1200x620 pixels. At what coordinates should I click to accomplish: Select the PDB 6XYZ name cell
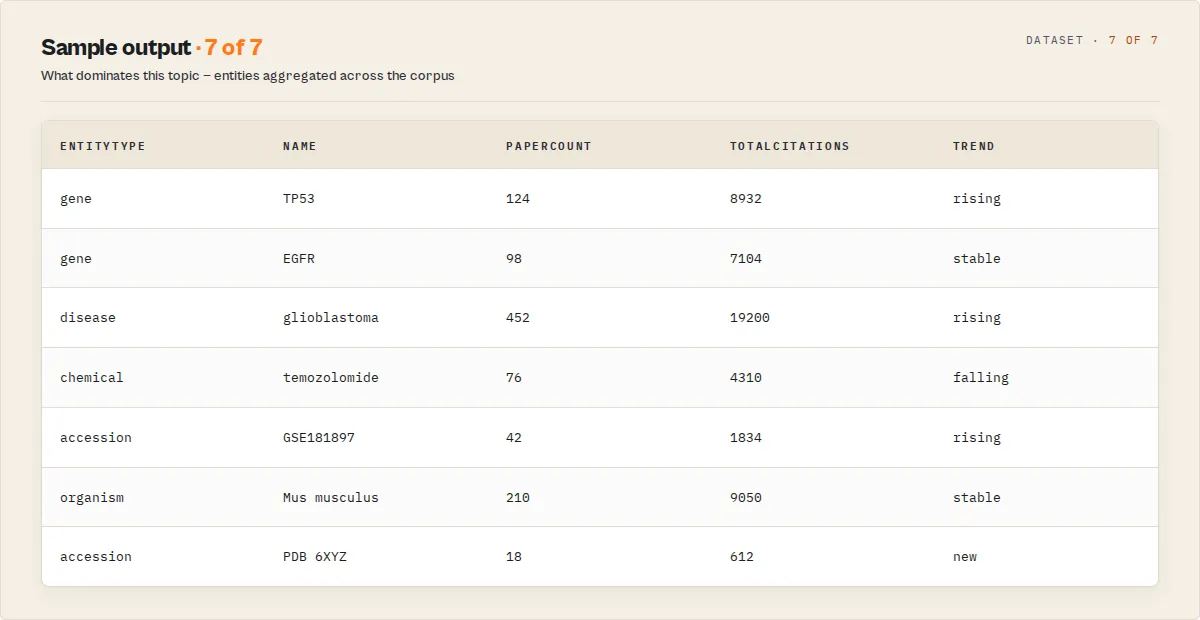point(315,557)
